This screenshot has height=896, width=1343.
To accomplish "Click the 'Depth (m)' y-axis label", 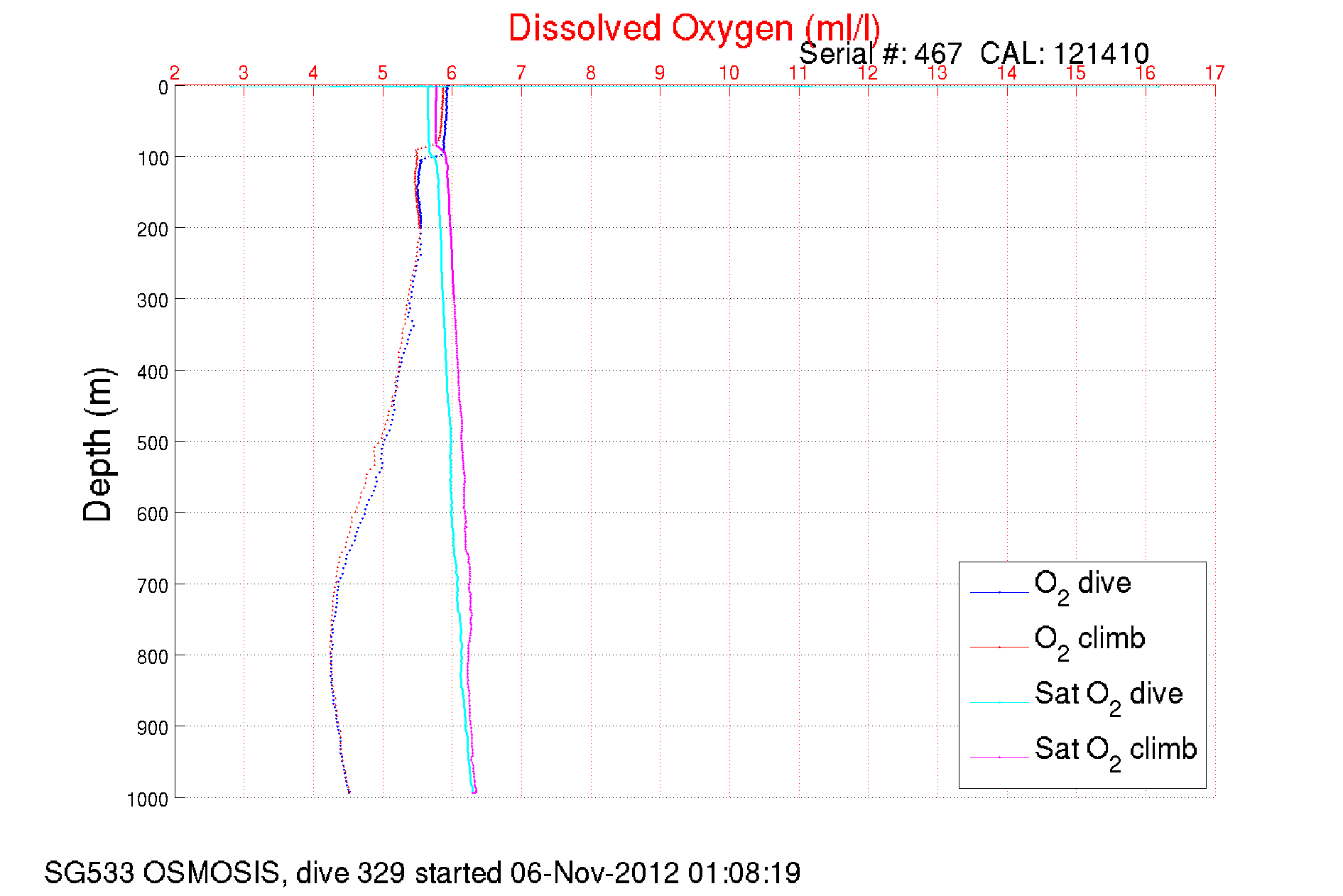I will pyautogui.click(x=98, y=444).
